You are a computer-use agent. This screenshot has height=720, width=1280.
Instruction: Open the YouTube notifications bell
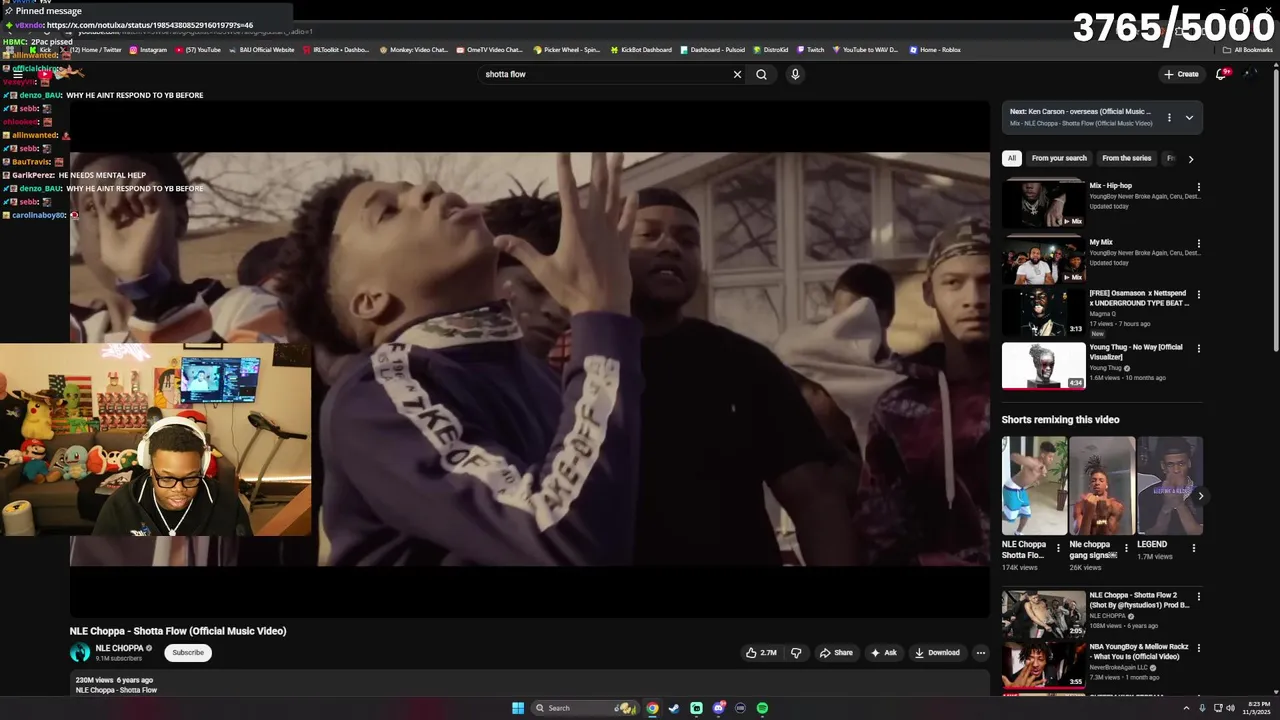[x=1221, y=74]
